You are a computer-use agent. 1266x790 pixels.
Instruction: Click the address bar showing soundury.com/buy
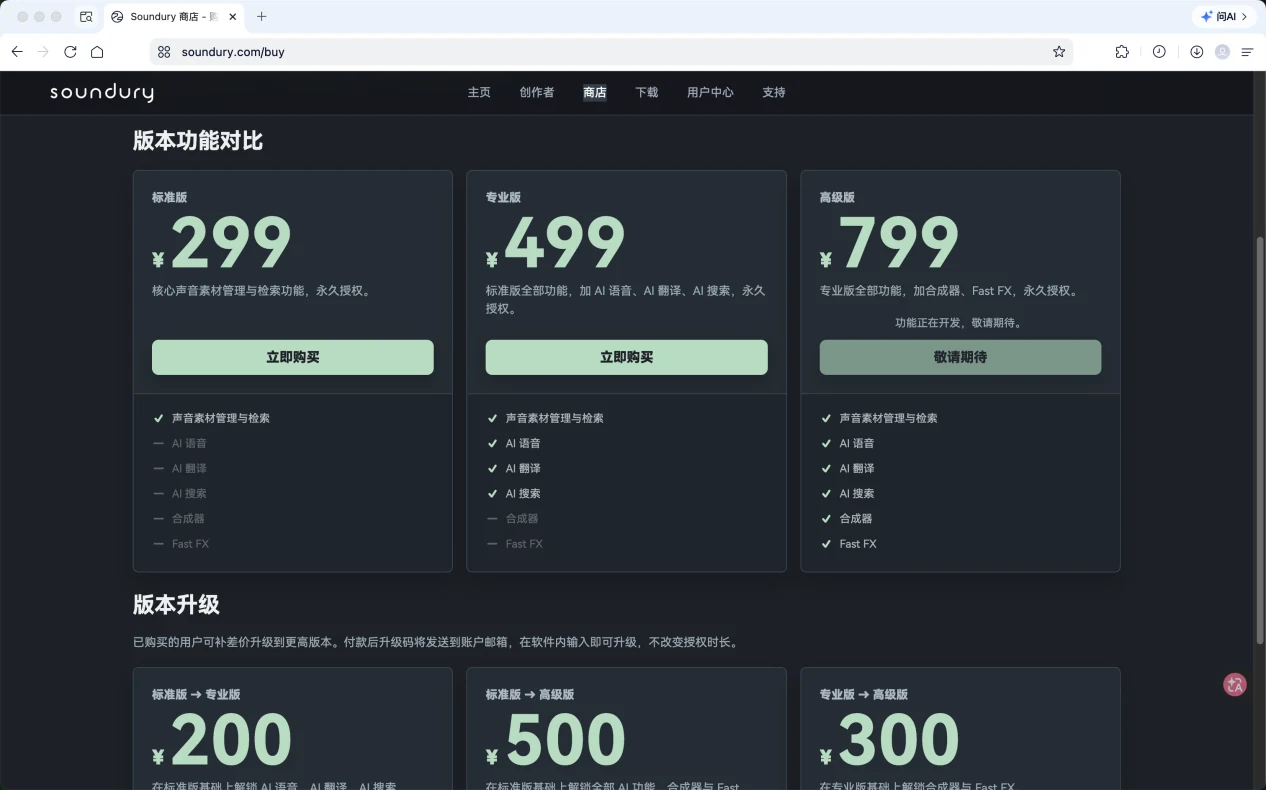pos(610,52)
